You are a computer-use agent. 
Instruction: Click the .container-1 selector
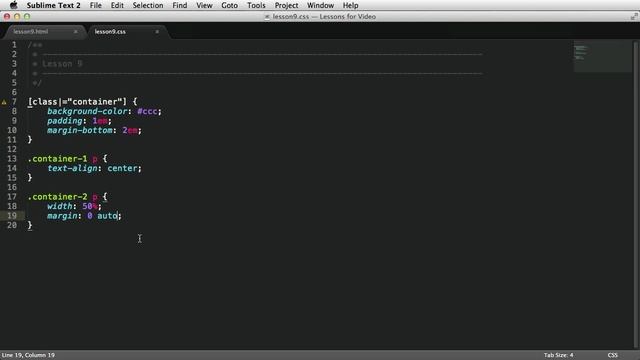(58, 159)
